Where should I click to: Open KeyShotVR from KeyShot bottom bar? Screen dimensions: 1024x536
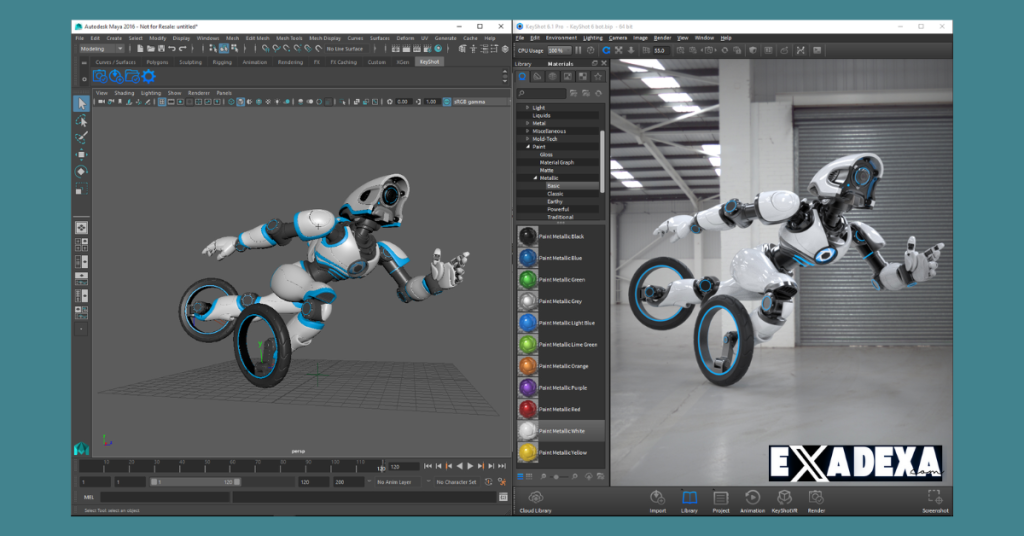[784, 502]
